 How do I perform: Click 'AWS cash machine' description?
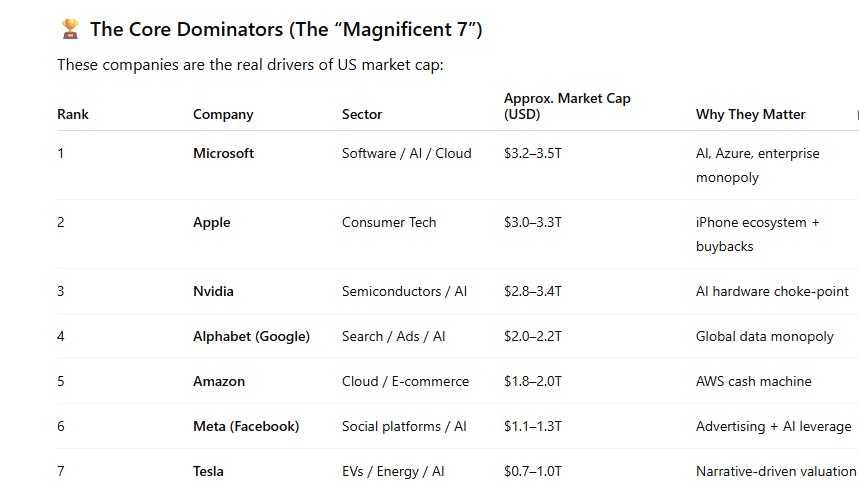(753, 381)
